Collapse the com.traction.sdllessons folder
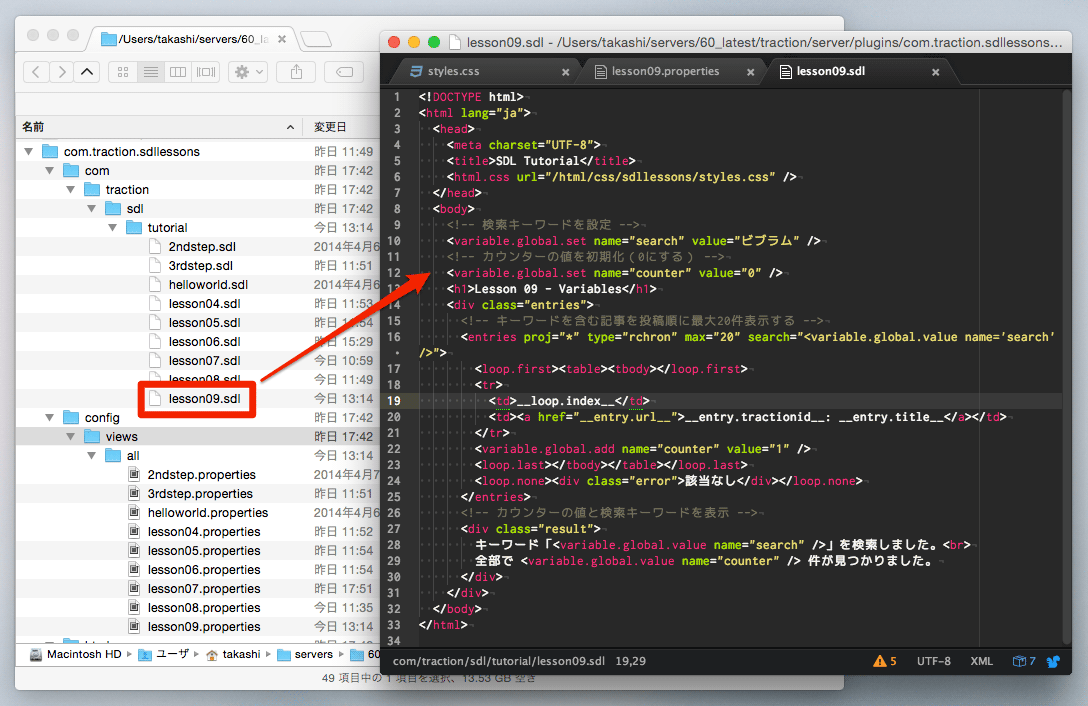 click(27, 152)
